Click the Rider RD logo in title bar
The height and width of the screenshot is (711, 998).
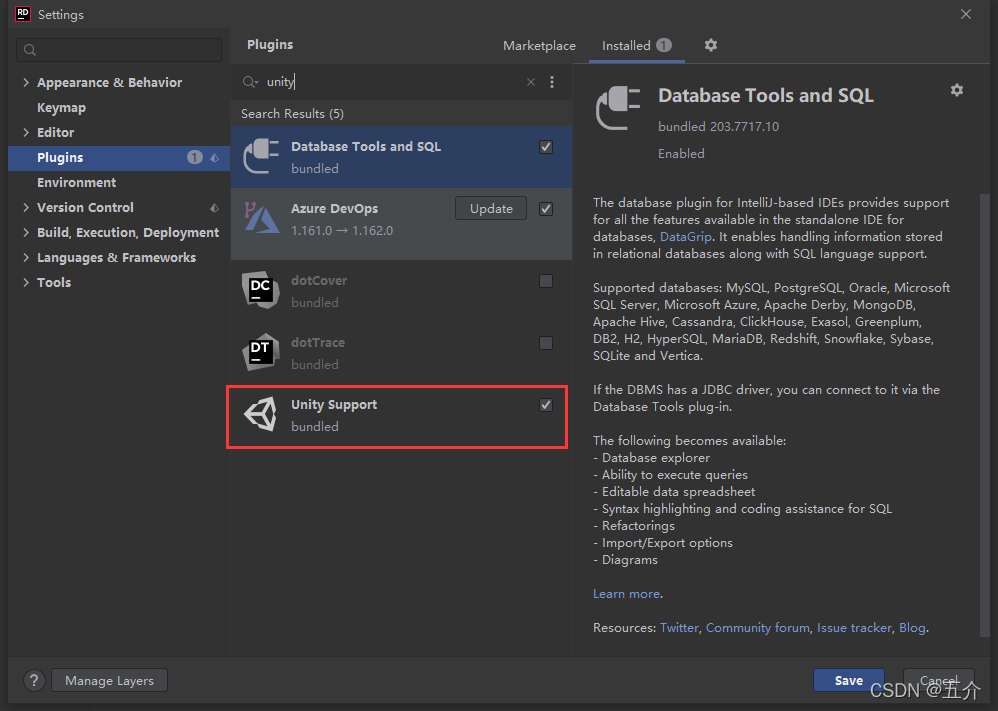coord(23,14)
